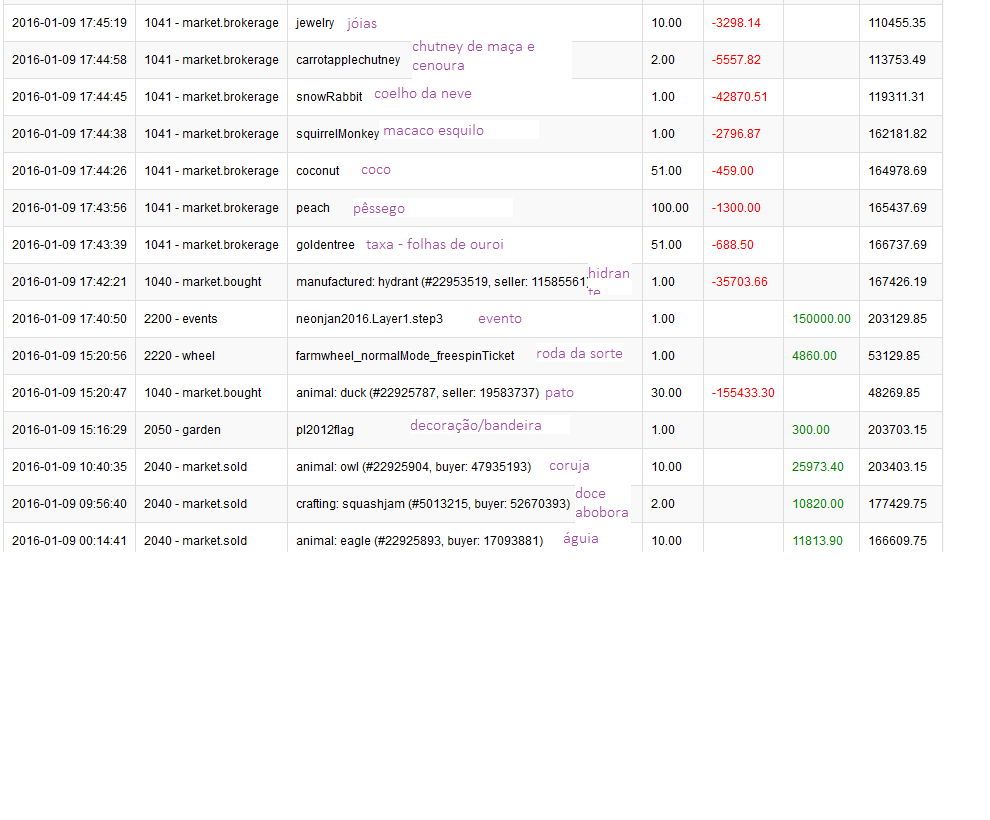Click the '2050 - garden' type cell
The height and width of the screenshot is (820, 990).
point(182,430)
